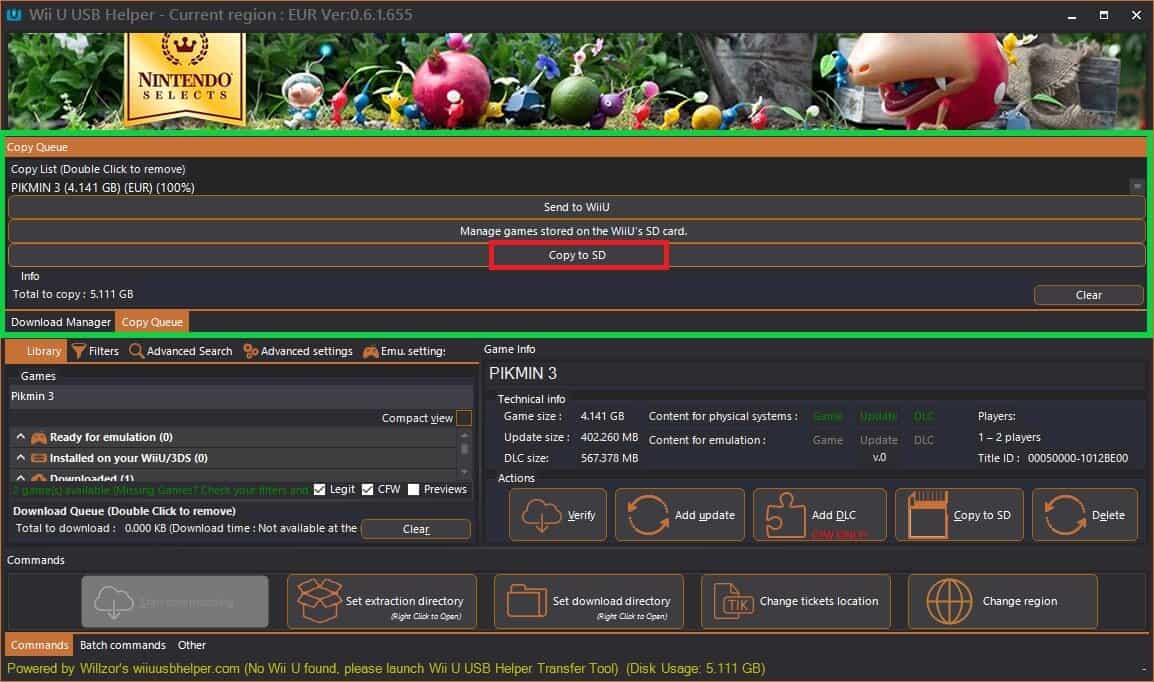
Task: Click the Nintendo Selects banner image
Action: 185,79
